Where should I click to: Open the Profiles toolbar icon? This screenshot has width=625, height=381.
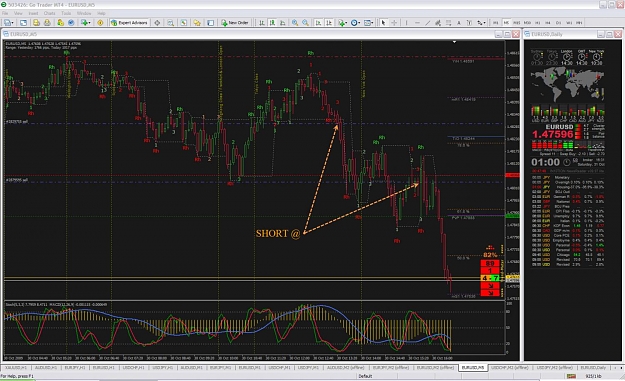(x=24, y=23)
